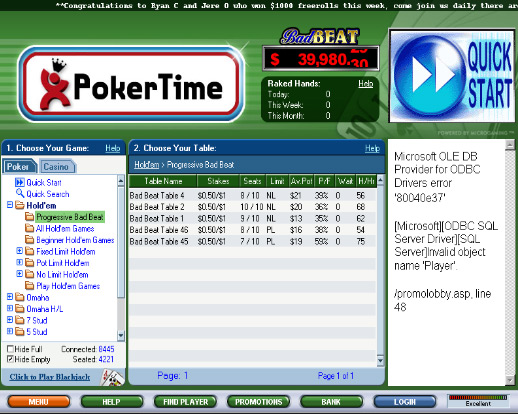Open the Click to Play Blackjack link
Screen dimensions: 518x414
coord(50,377)
